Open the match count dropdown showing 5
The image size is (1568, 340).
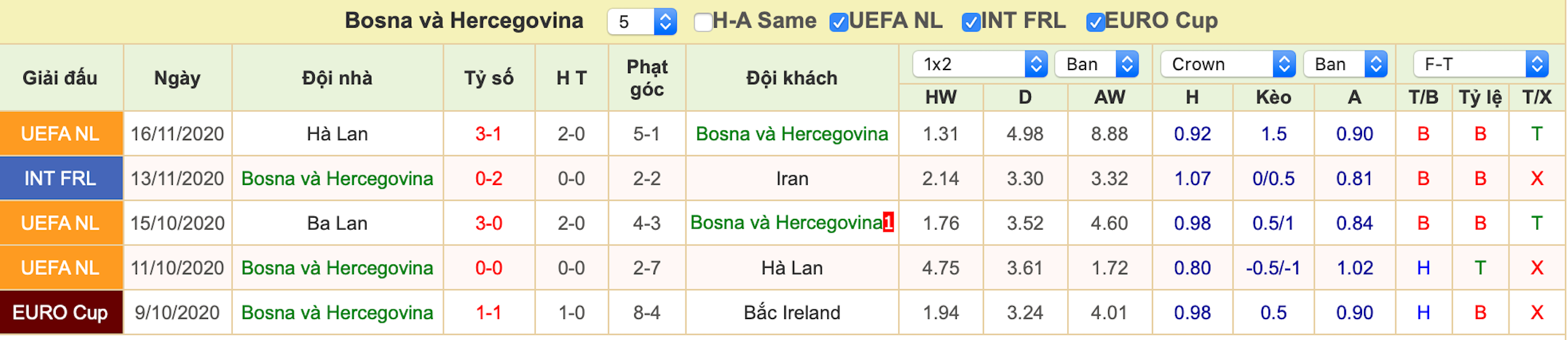point(642,22)
